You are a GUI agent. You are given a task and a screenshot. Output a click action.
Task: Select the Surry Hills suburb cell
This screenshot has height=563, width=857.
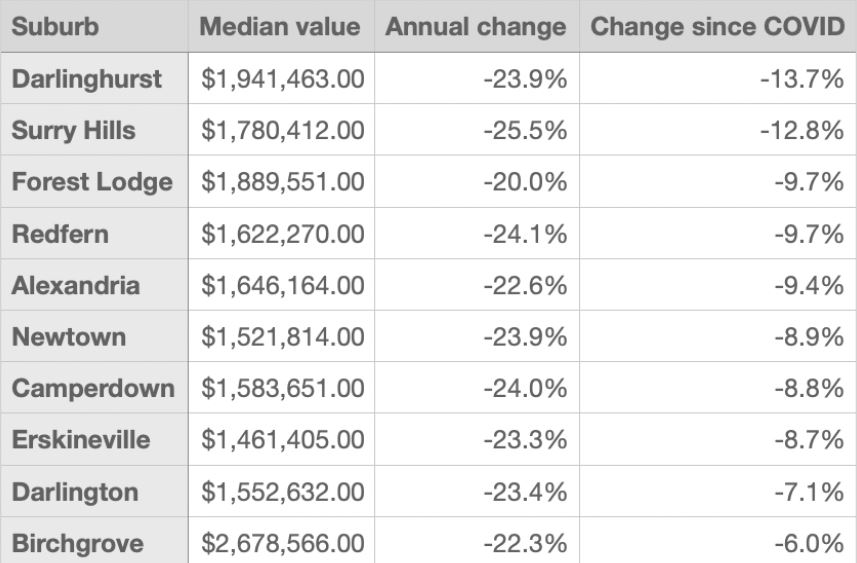pyautogui.click(x=73, y=131)
